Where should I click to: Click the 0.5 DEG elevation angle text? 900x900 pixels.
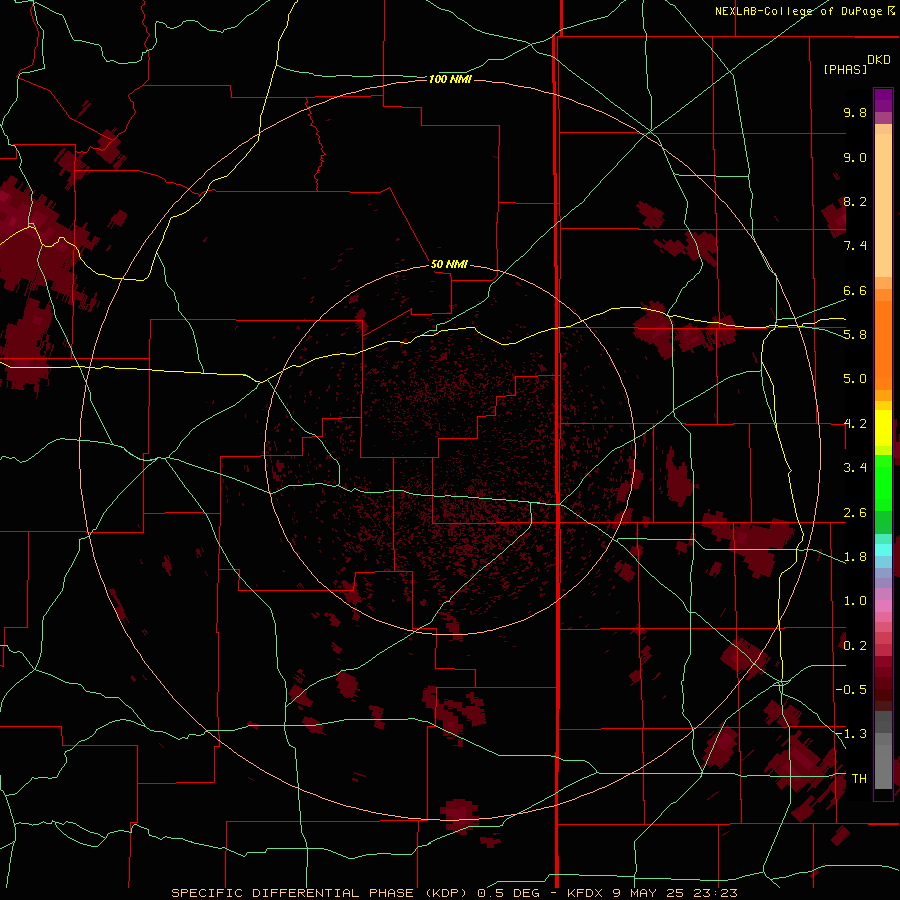pyautogui.click(x=508, y=893)
